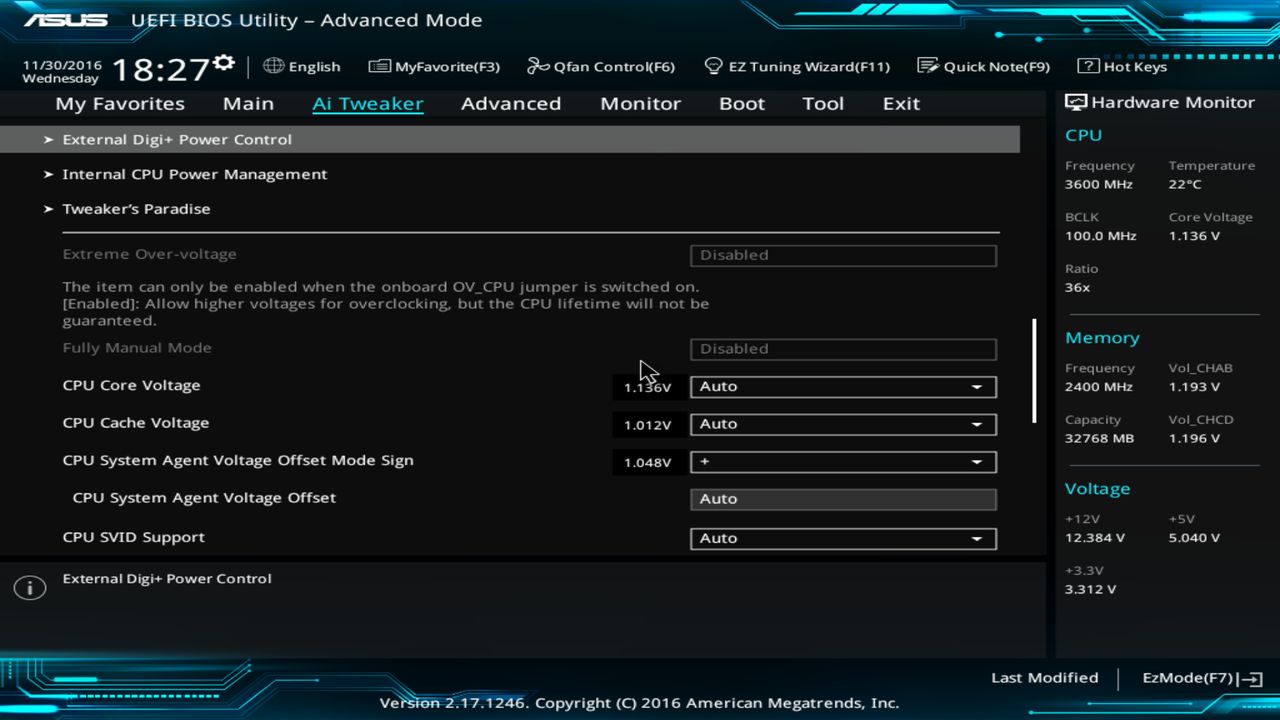The width and height of the screenshot is (1280, 720).
Task: View the Hot Keys reference
Action: click(x=1121, y=66)
